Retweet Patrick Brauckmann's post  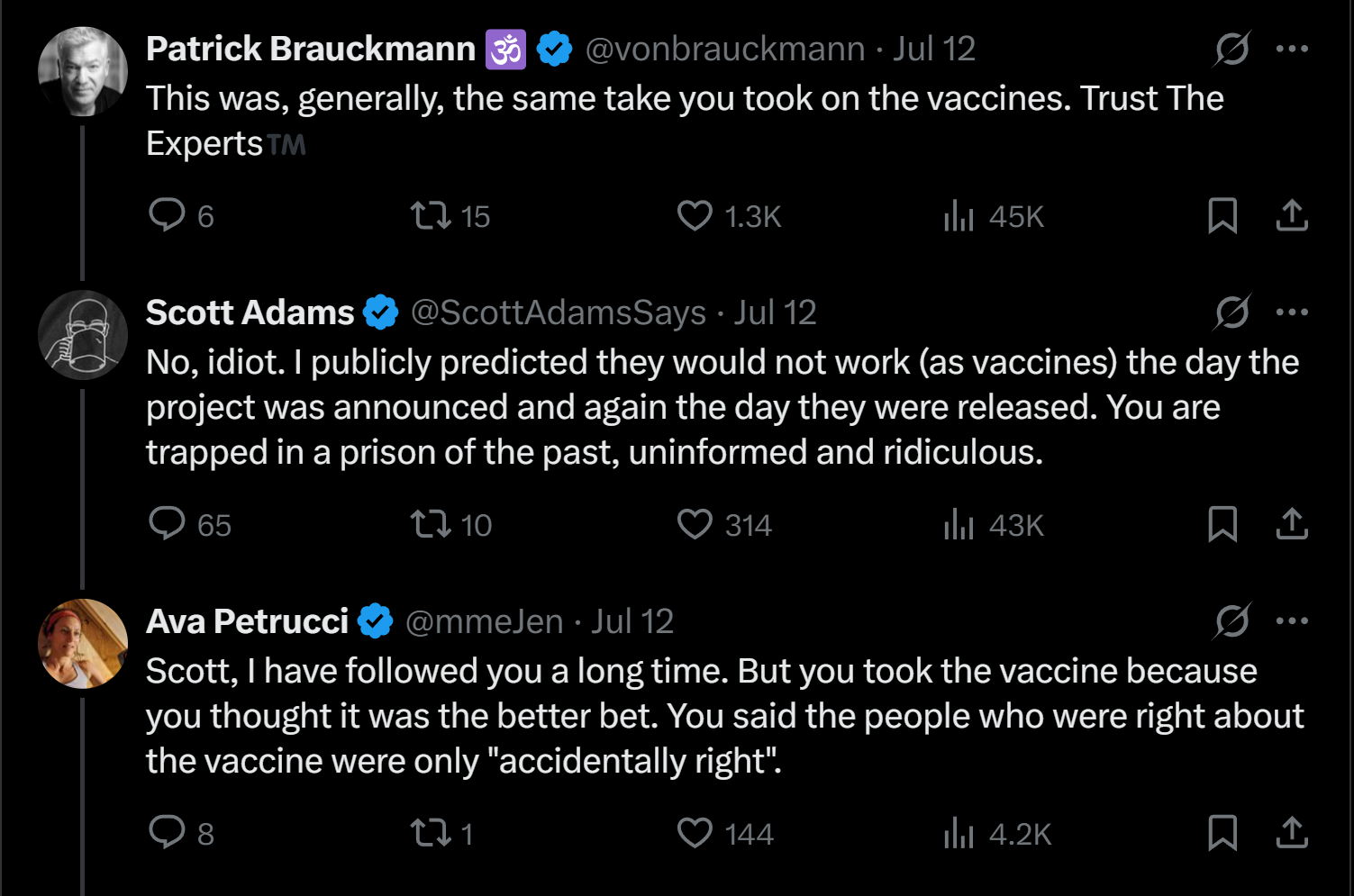tap(432, 216)
